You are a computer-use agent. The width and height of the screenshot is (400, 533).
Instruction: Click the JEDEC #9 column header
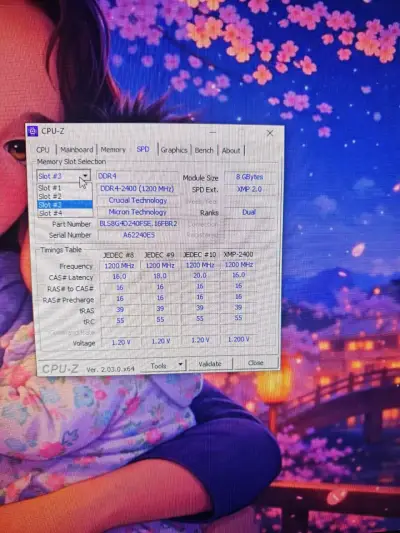tap(159, 255)
